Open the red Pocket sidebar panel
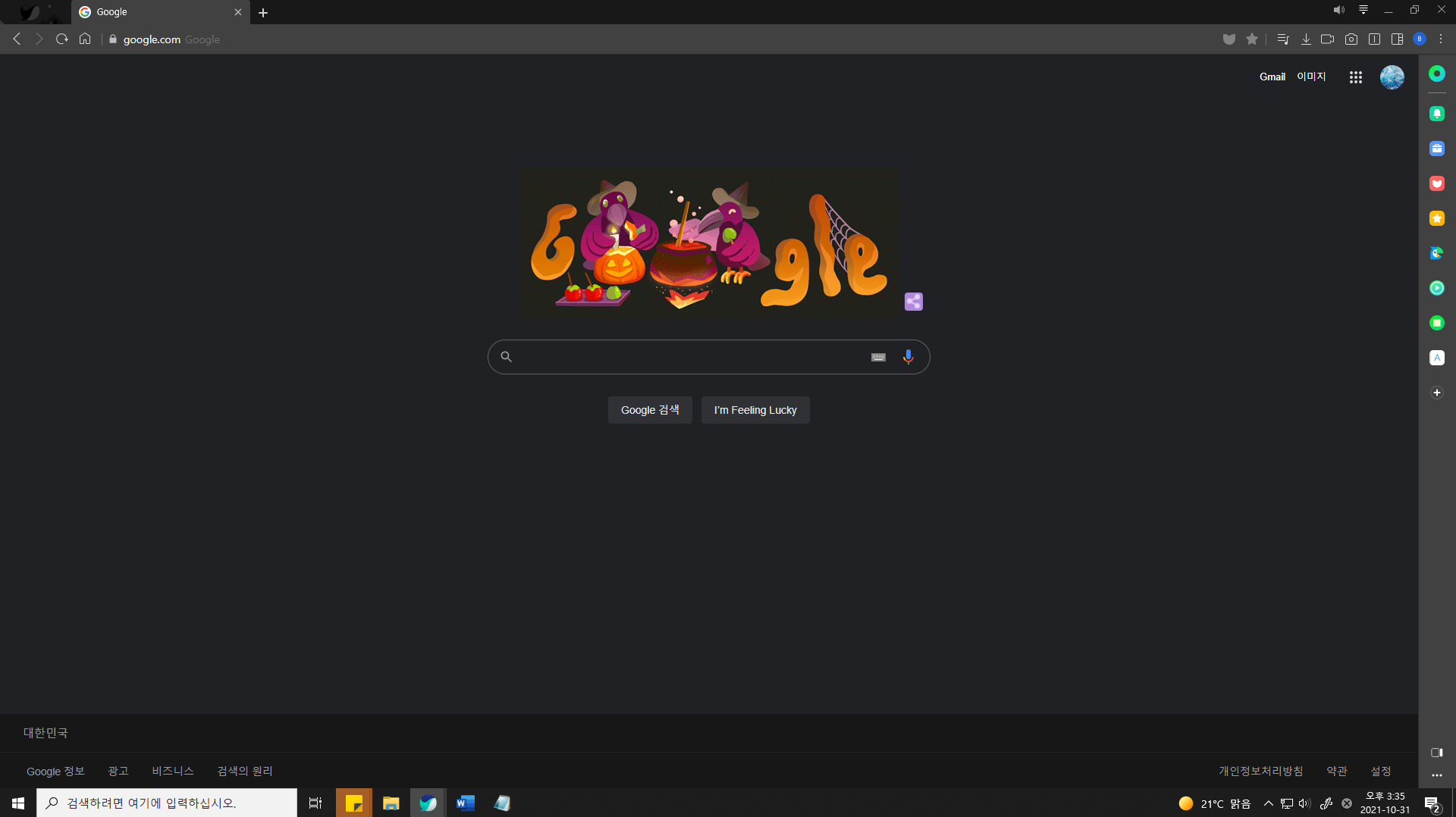Screen dimensions: 1456x817 point(1437,183)
